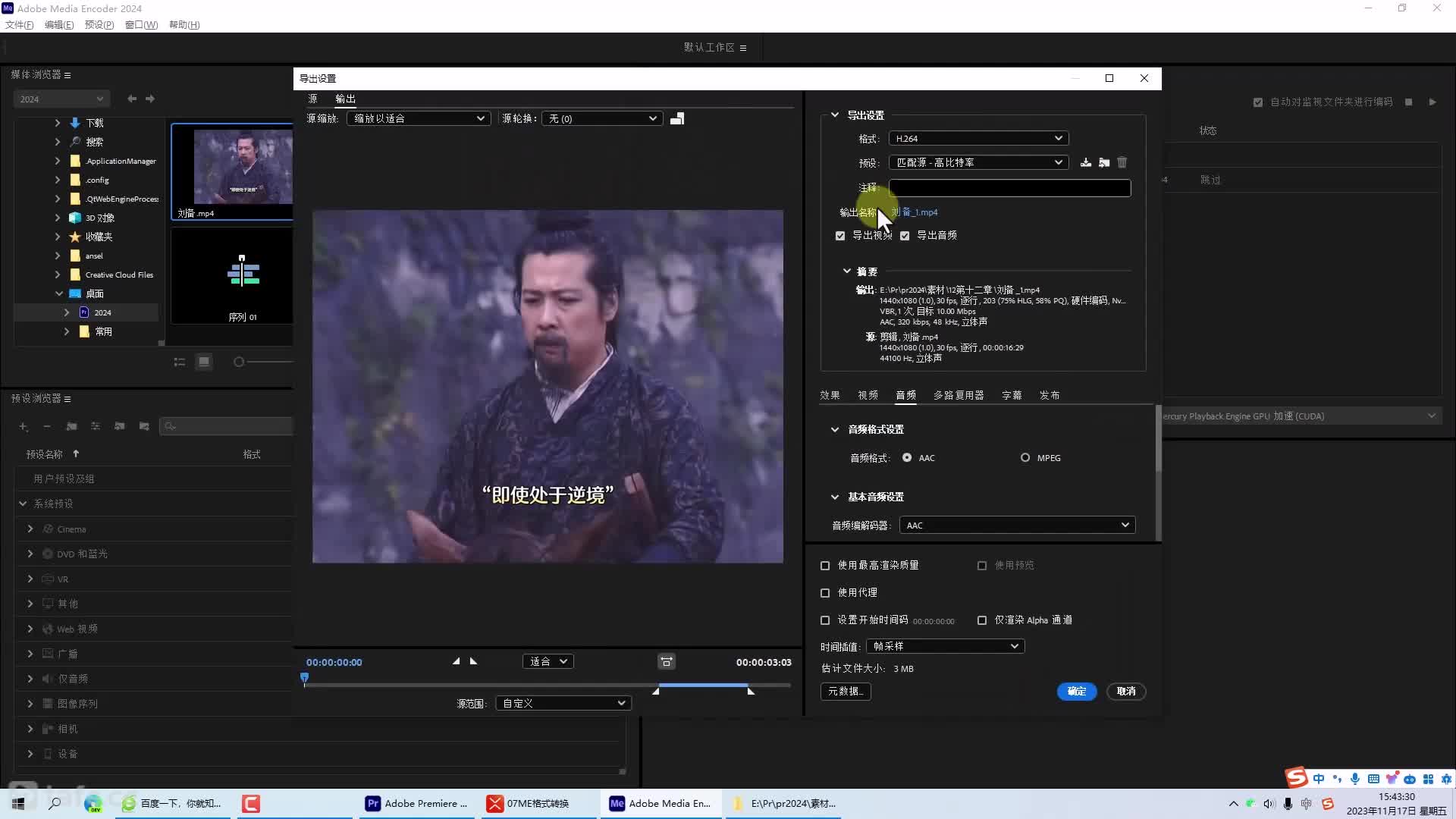Go forward arrow in media browser
The image size is (1456, 819).
tap(150, 99)
